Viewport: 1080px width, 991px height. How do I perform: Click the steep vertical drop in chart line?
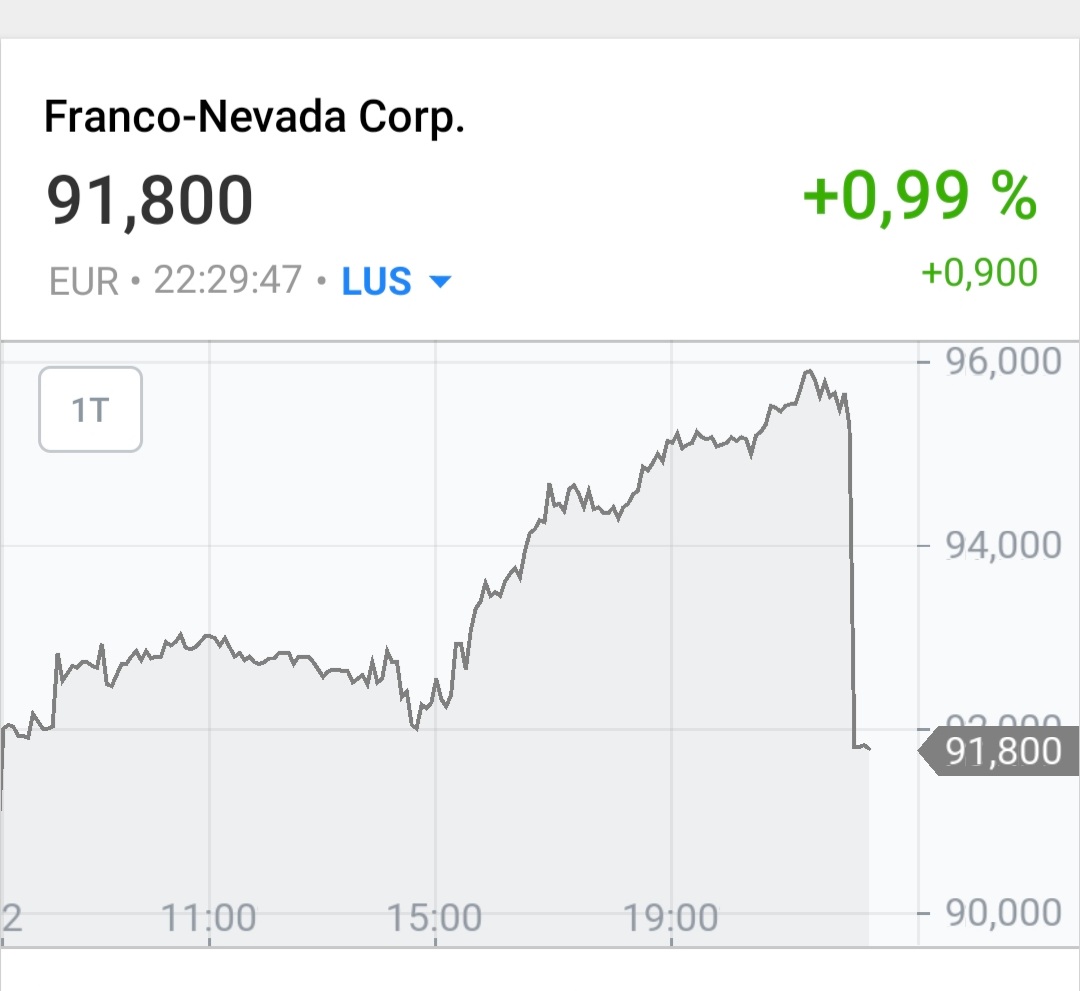[x=851, y=580]
